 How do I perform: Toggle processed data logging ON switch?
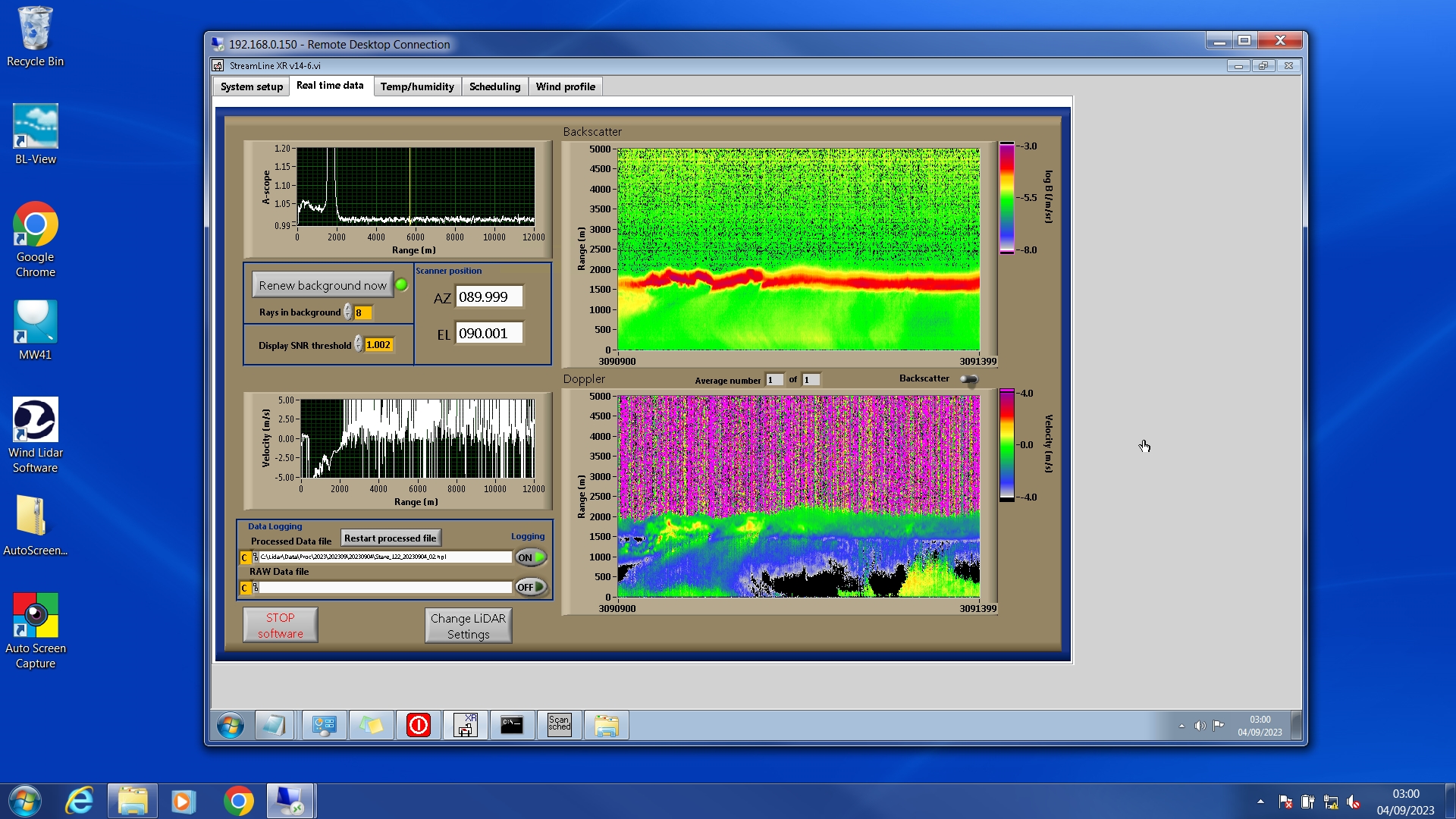(x=531, y=557)
